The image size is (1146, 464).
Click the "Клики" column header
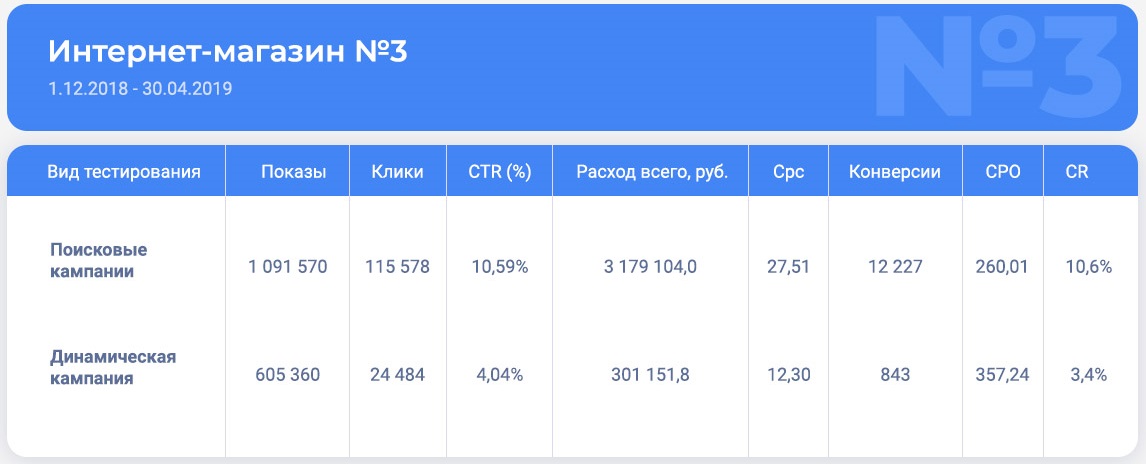pos(397,171)
